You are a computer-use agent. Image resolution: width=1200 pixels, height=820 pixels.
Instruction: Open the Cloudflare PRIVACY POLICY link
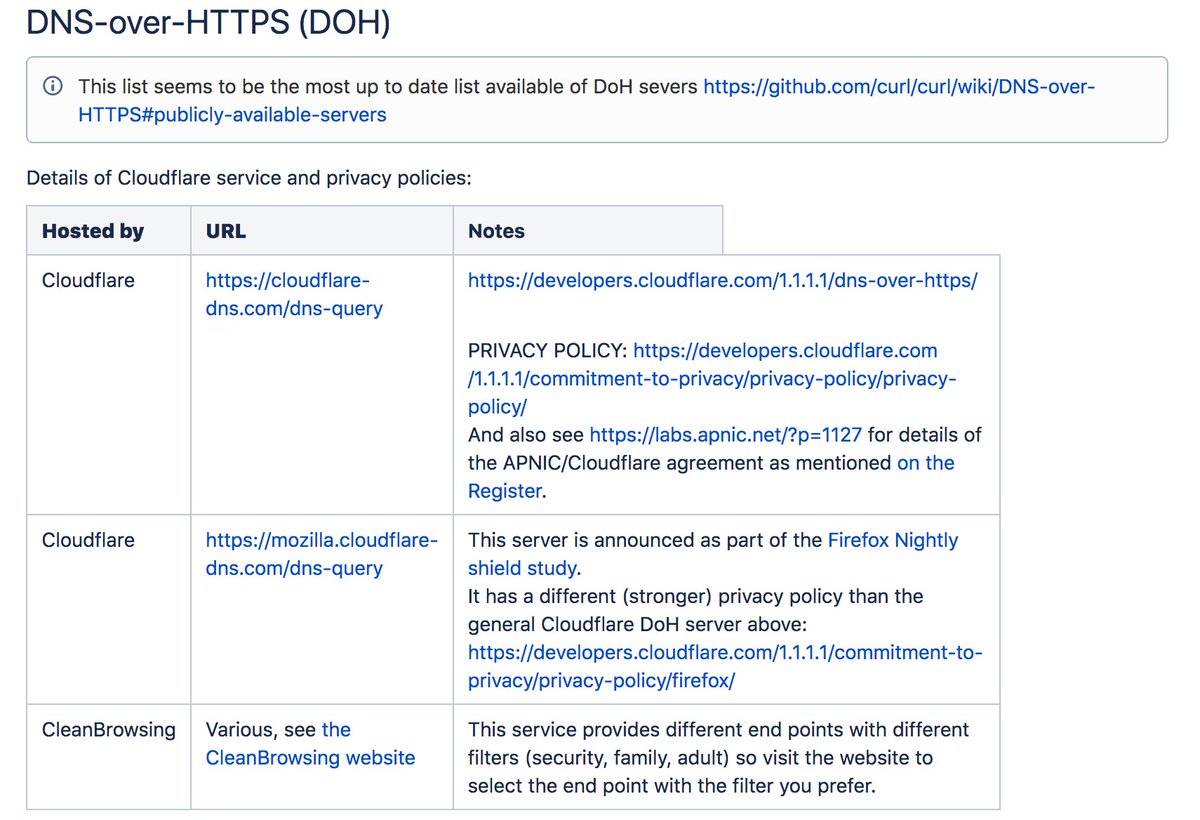pos(713,378)
